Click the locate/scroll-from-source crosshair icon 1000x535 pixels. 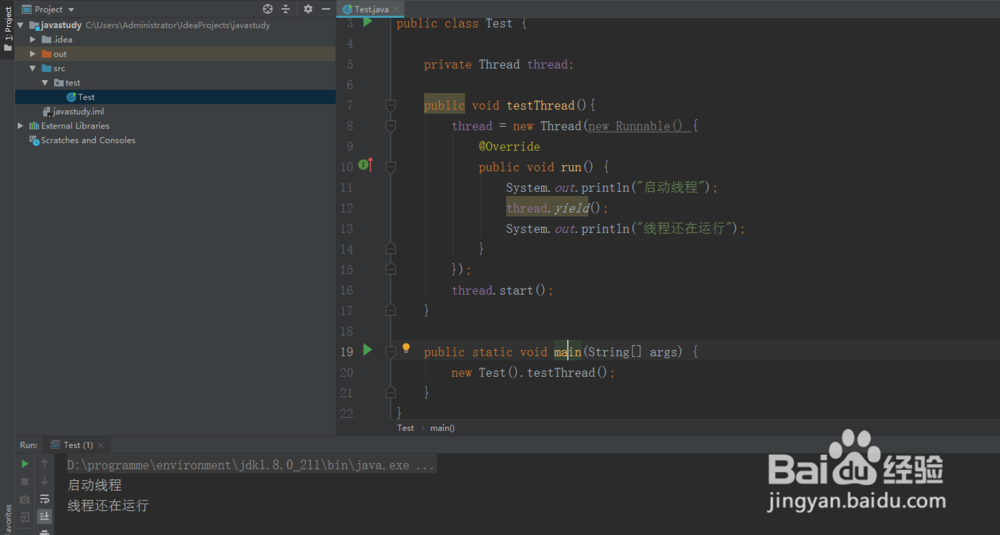[x=268, y=9]
